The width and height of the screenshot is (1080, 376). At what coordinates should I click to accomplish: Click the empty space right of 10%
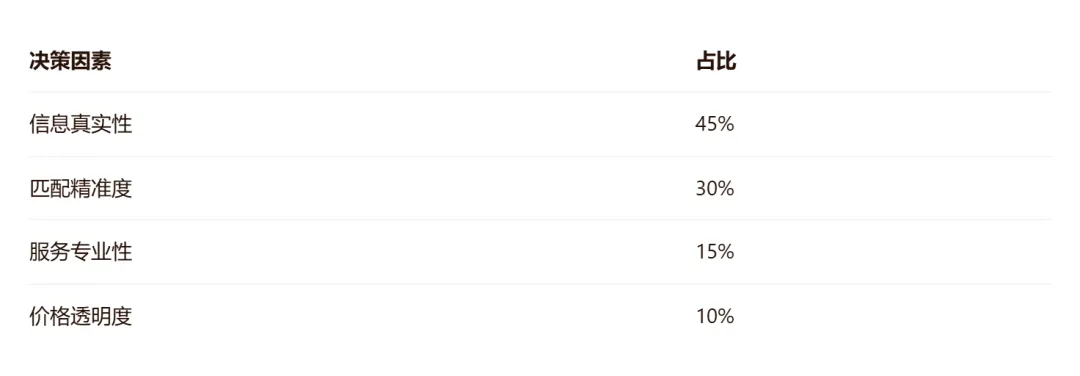[893, 317]
